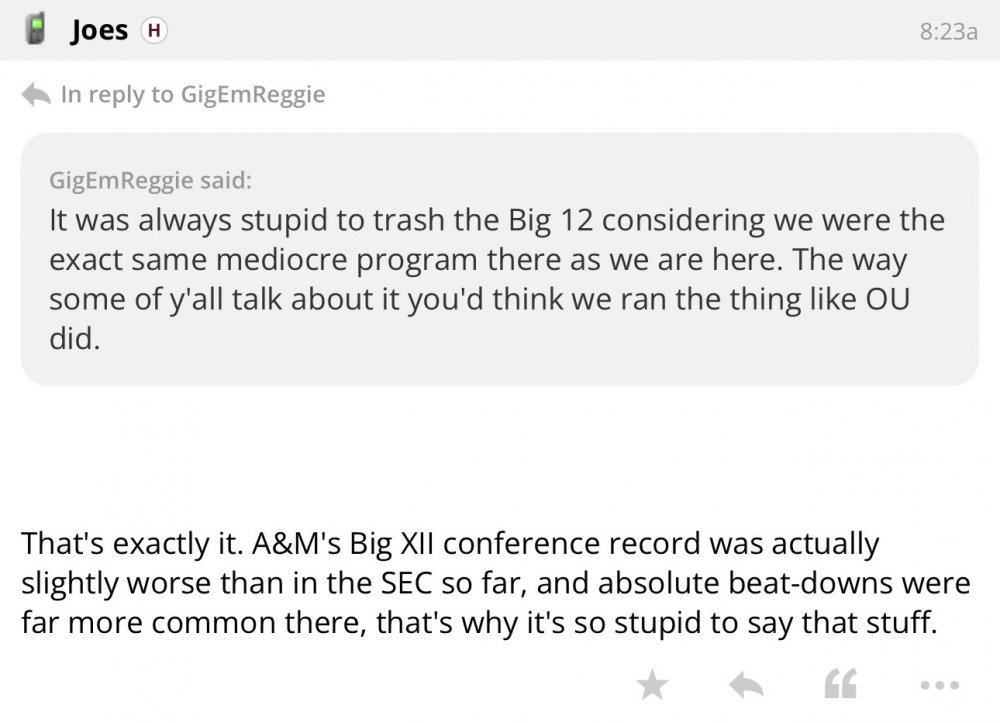
Task: Open Joes' user profile from the username
Action: click(x=100, y=31)
